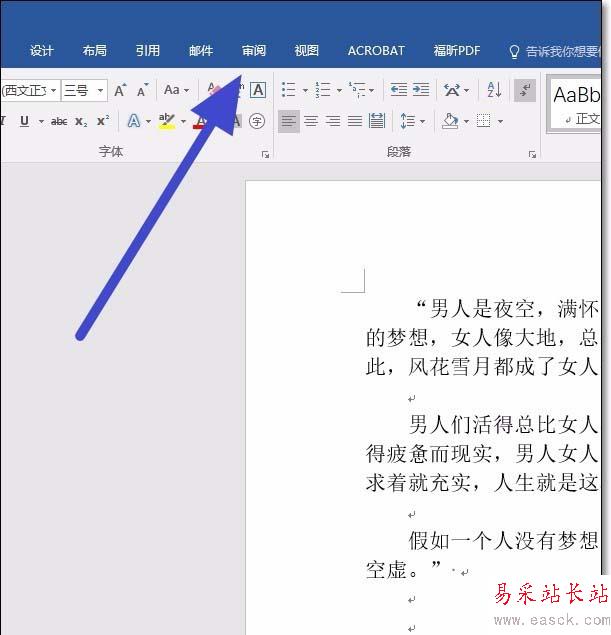Toggle the character border A
Image resolution: width=611 pixels, height=635 pixels.
coord(258,90)
